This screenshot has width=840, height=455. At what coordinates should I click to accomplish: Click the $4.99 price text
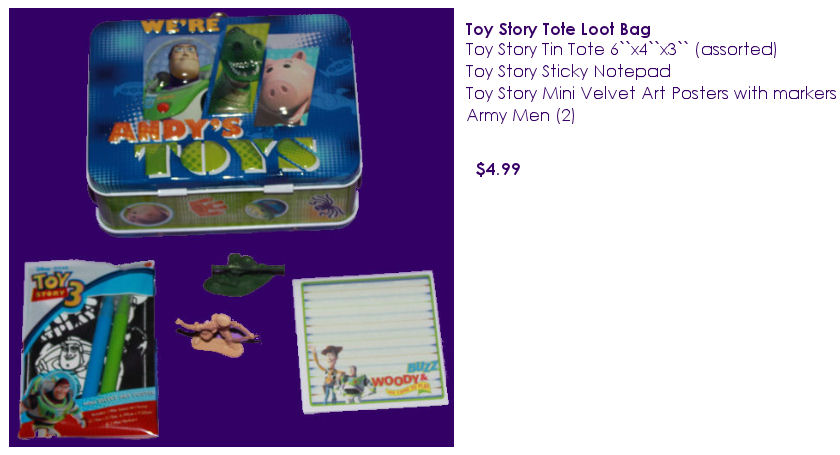pyautogui.click(x=498, y=169)
